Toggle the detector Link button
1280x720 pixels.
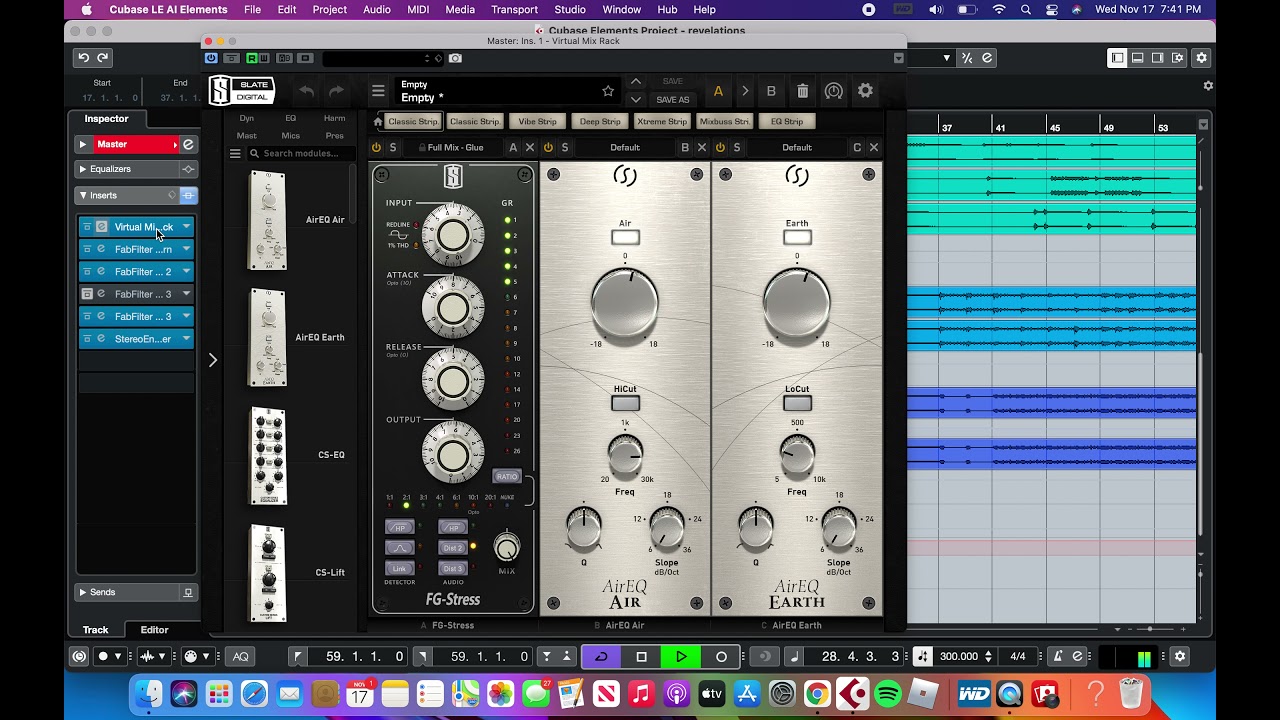pyautogui.click(x=399, y=568)
